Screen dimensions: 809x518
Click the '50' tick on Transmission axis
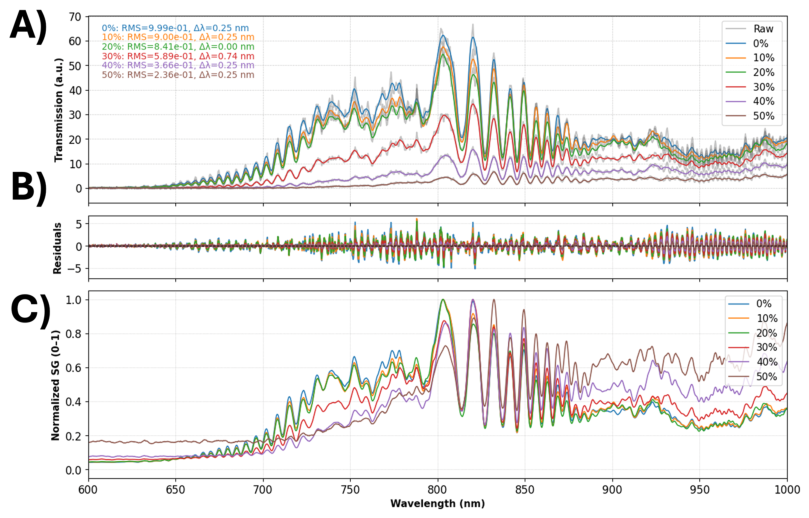tap(75, 66)
